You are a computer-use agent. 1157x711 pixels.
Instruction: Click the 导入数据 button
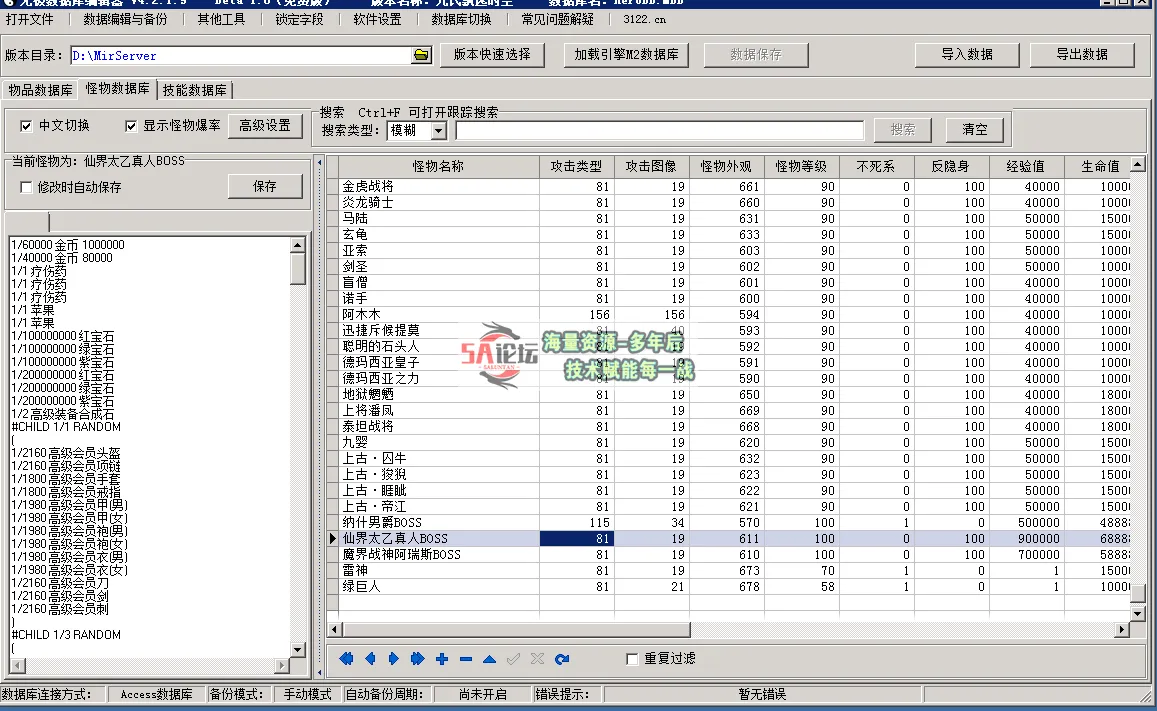967,55
